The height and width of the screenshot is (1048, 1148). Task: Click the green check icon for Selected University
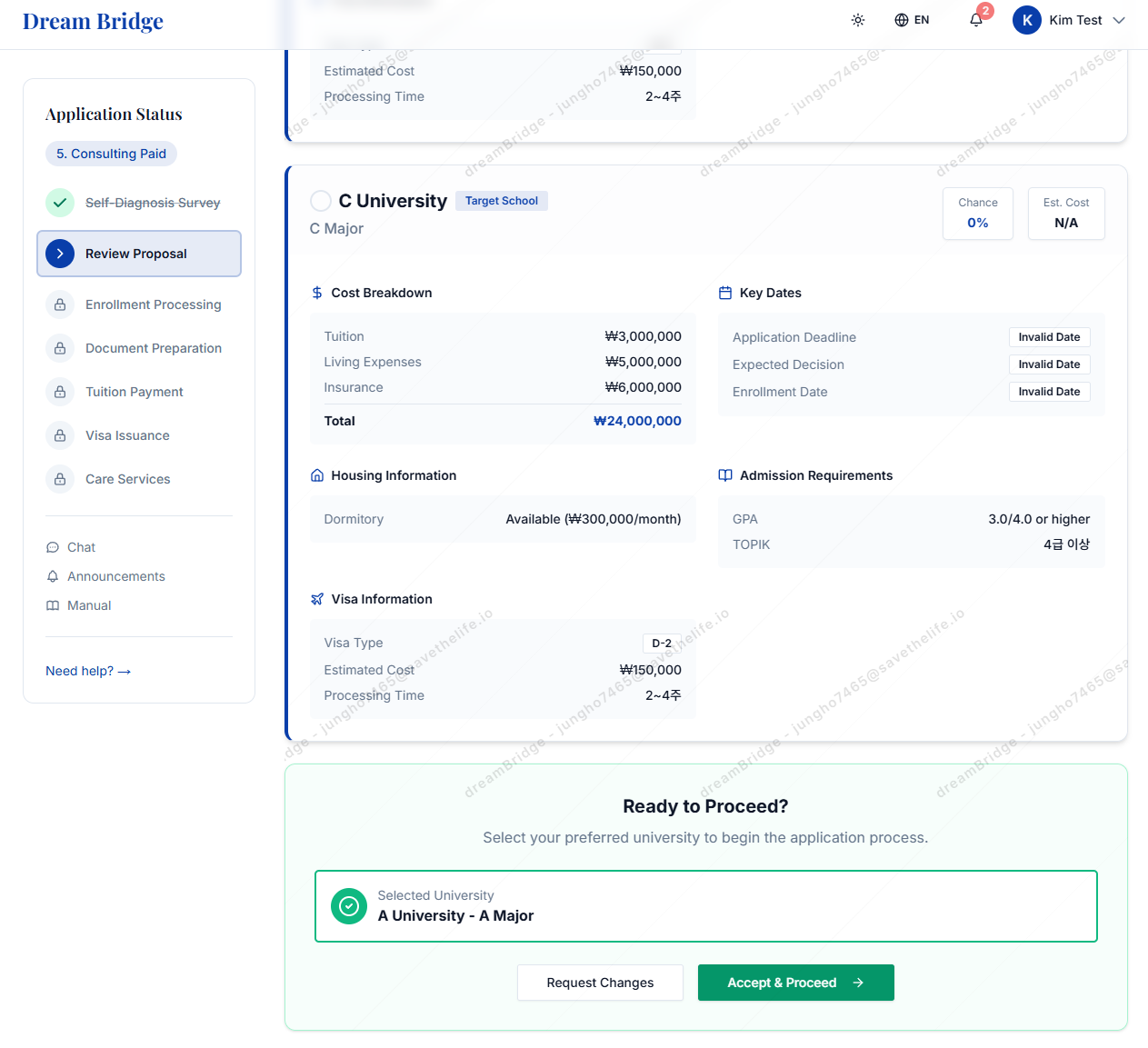(349, 906)
